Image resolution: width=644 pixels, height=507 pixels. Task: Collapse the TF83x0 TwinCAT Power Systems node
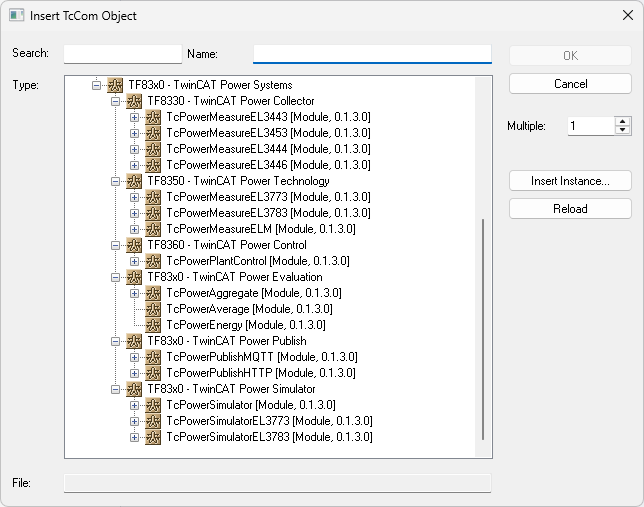(x=96, y=85)
